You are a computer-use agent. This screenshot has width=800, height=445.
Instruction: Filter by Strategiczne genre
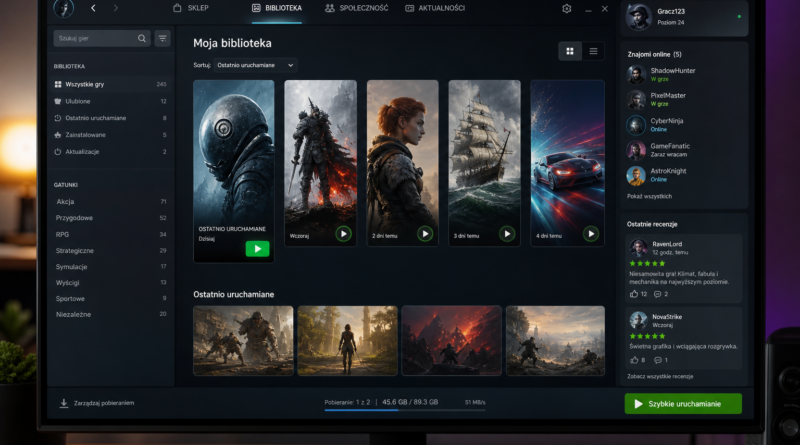coord(111,251)
